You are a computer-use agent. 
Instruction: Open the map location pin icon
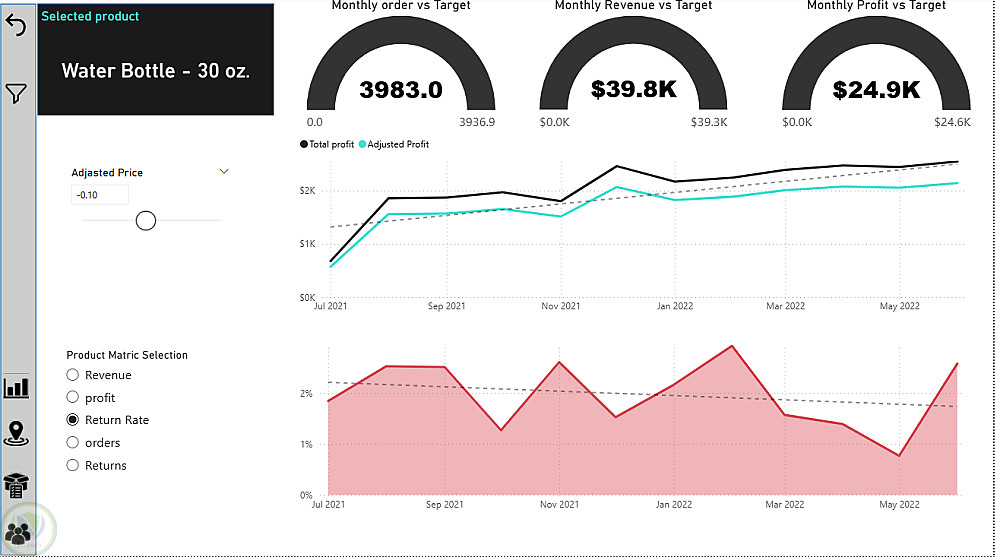pyautogui.click(x=16, y=434)
